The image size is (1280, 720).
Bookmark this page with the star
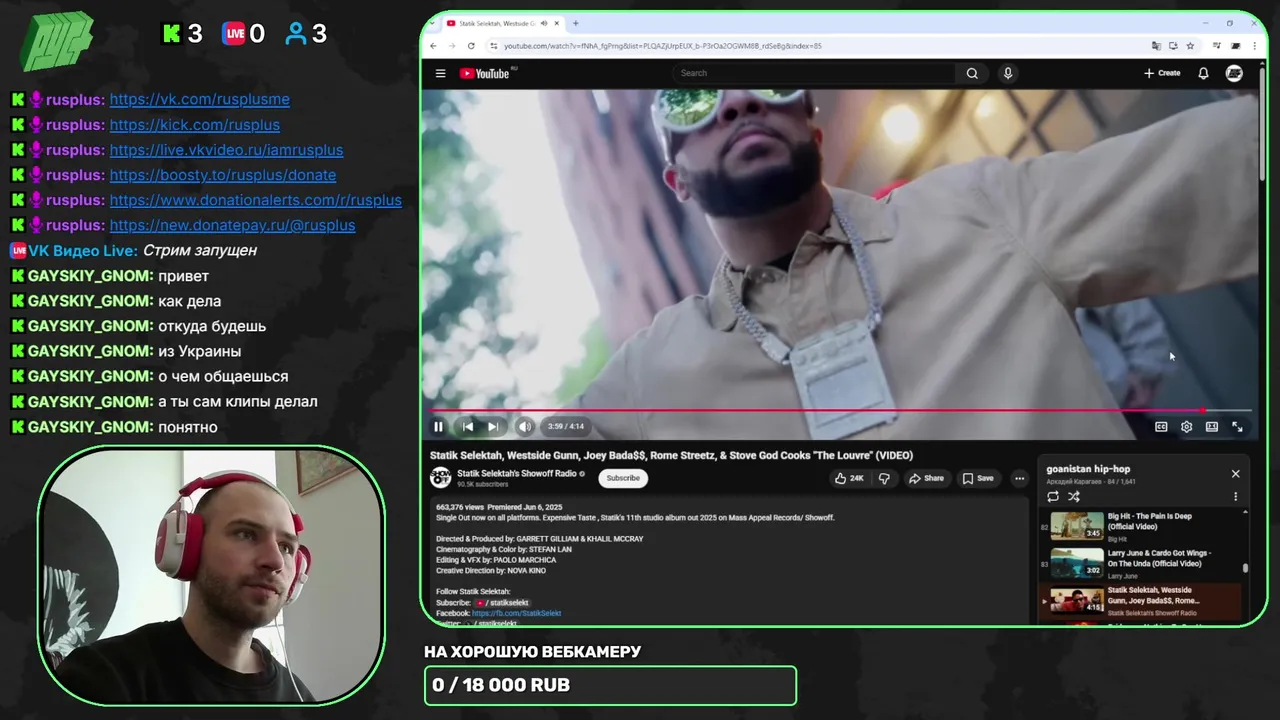(x=1190, y=46)
